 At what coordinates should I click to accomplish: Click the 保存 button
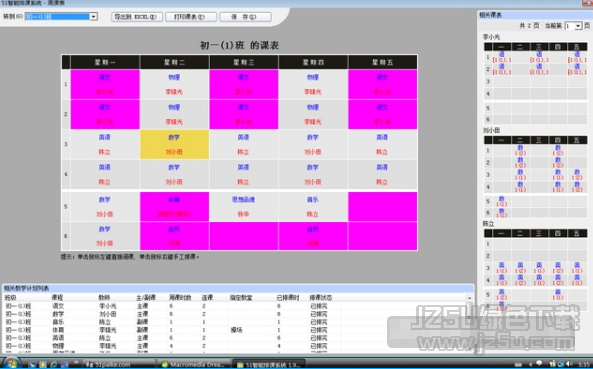coord(245,17)
